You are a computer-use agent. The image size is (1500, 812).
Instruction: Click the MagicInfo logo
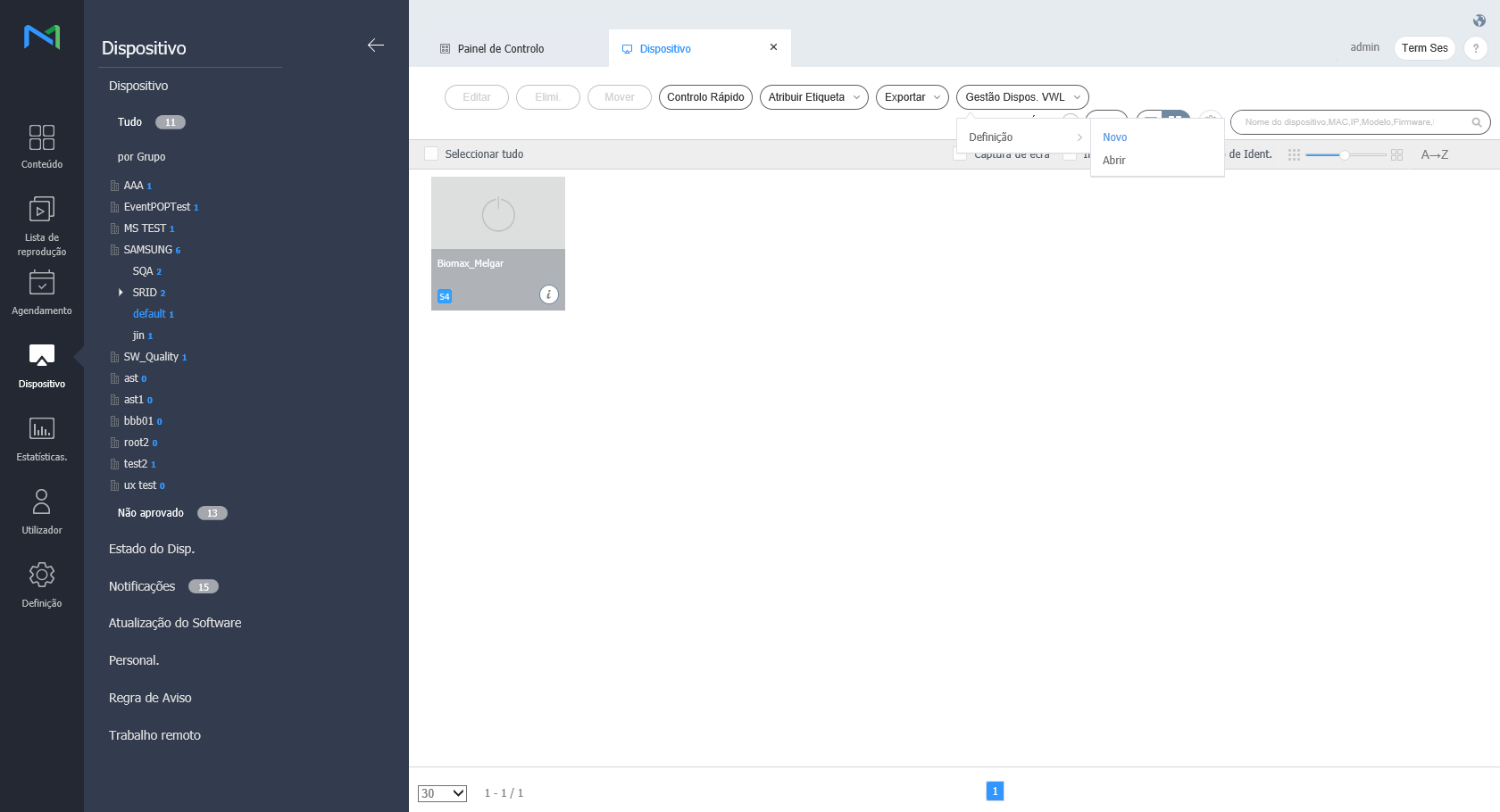click(42, 37)
